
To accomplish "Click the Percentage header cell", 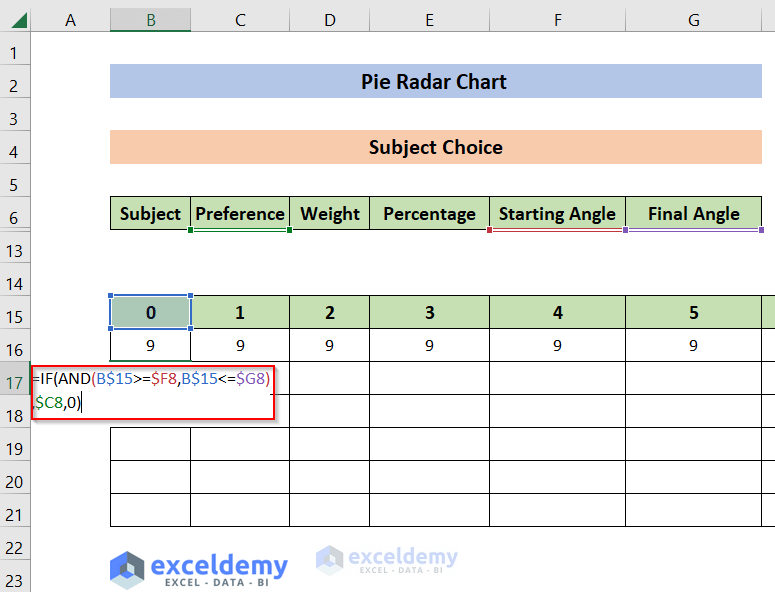I will click(429, 214).
